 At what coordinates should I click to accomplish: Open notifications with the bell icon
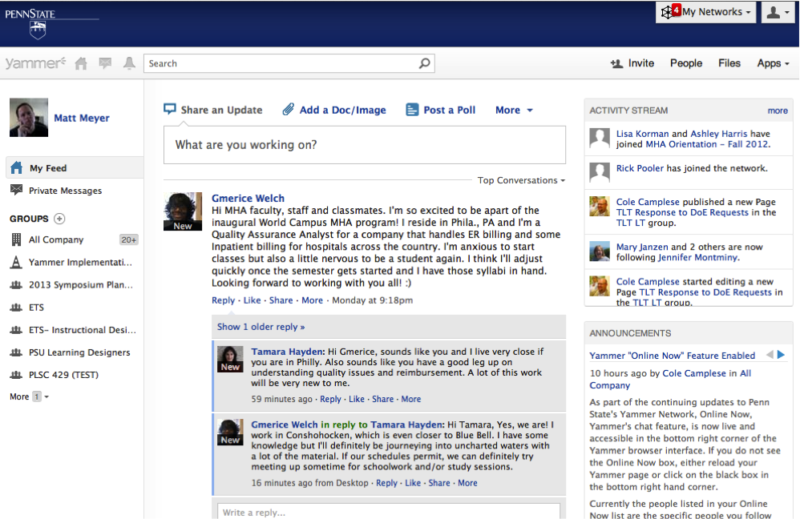pos(128,64)
